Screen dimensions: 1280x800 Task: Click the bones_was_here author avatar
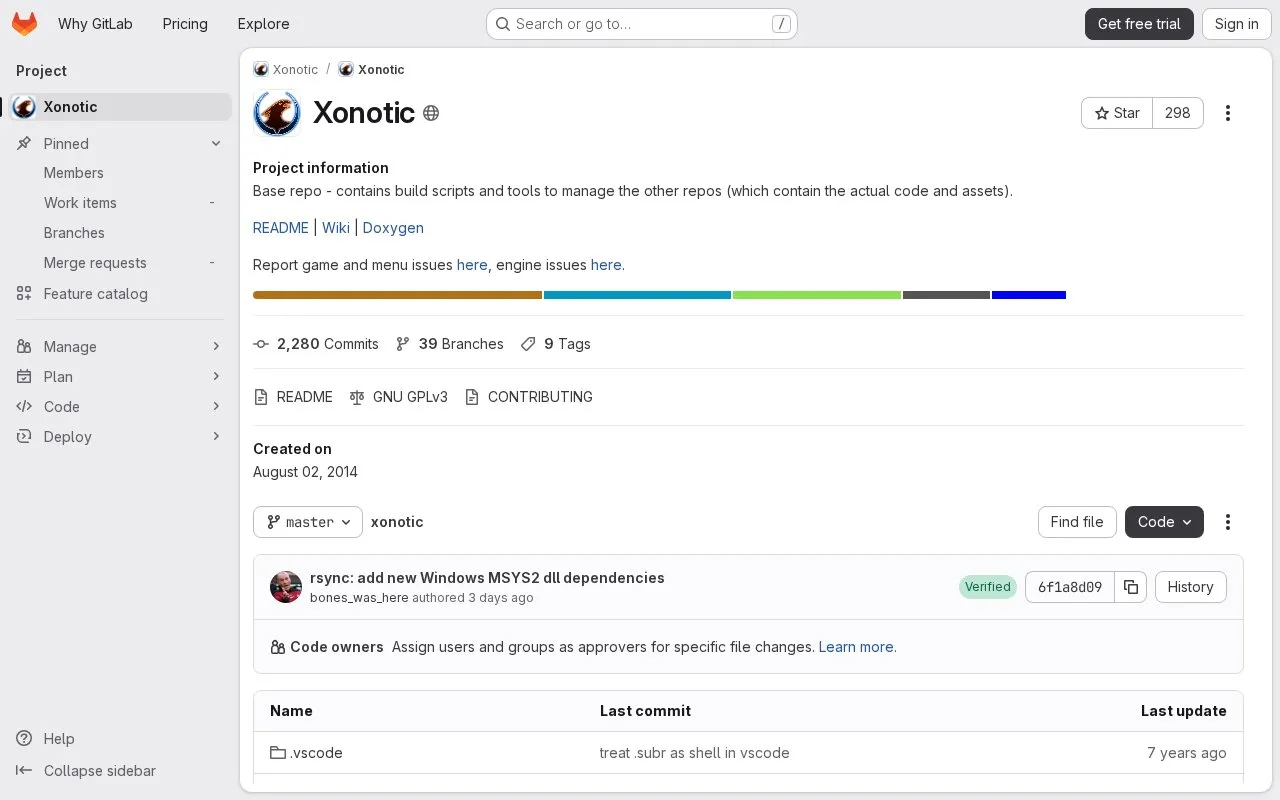click(x=286, y=587)
